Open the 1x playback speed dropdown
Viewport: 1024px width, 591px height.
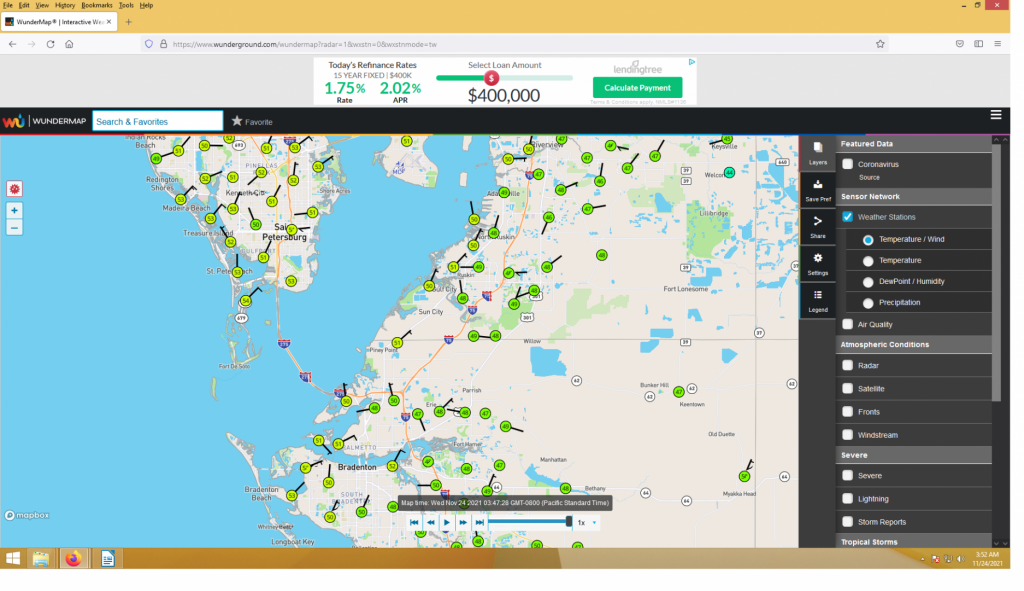coord(587,522)
